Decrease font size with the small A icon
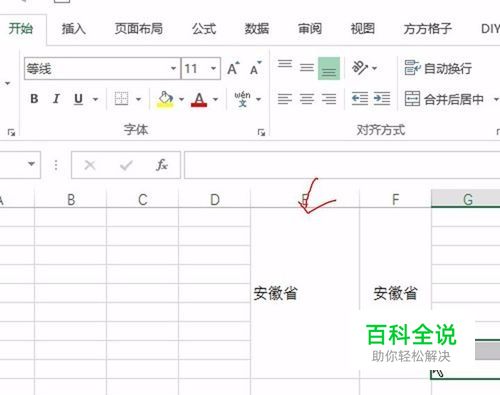Image resolution: width=500 pixels, height=395 pixels. coord(256,68)
